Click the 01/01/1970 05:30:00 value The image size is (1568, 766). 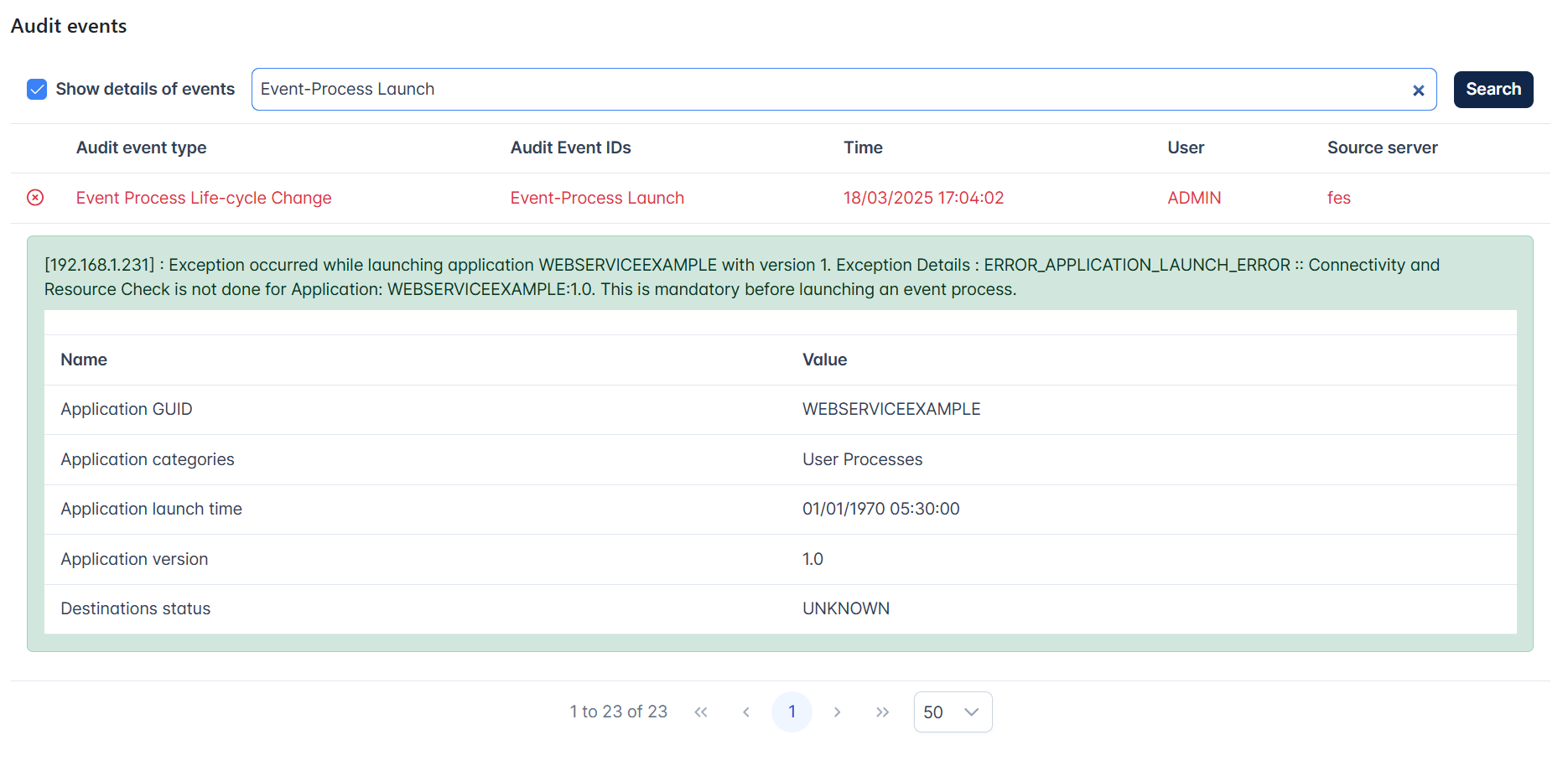pos(880,509)
